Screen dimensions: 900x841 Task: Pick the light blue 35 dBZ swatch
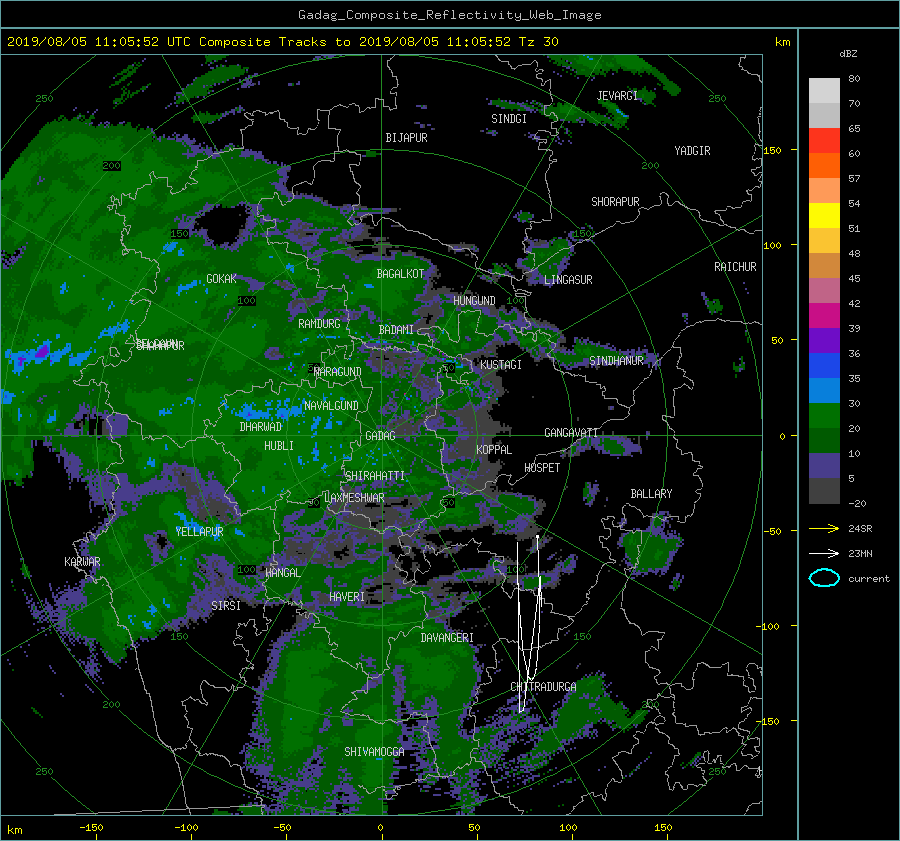pyautogui.click(x=824, y=390)
